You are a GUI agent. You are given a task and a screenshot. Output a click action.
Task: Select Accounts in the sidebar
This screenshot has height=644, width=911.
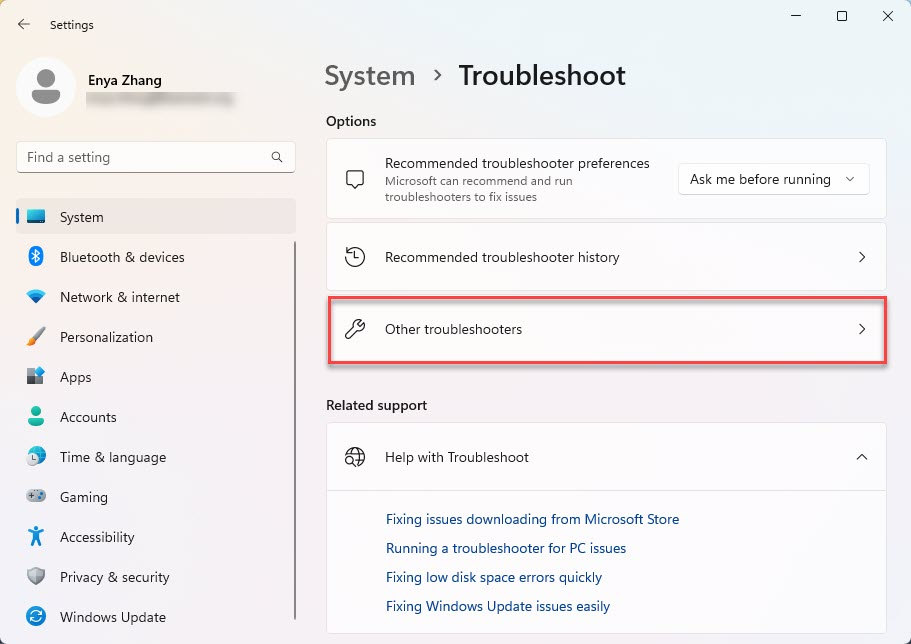point(88,417)
